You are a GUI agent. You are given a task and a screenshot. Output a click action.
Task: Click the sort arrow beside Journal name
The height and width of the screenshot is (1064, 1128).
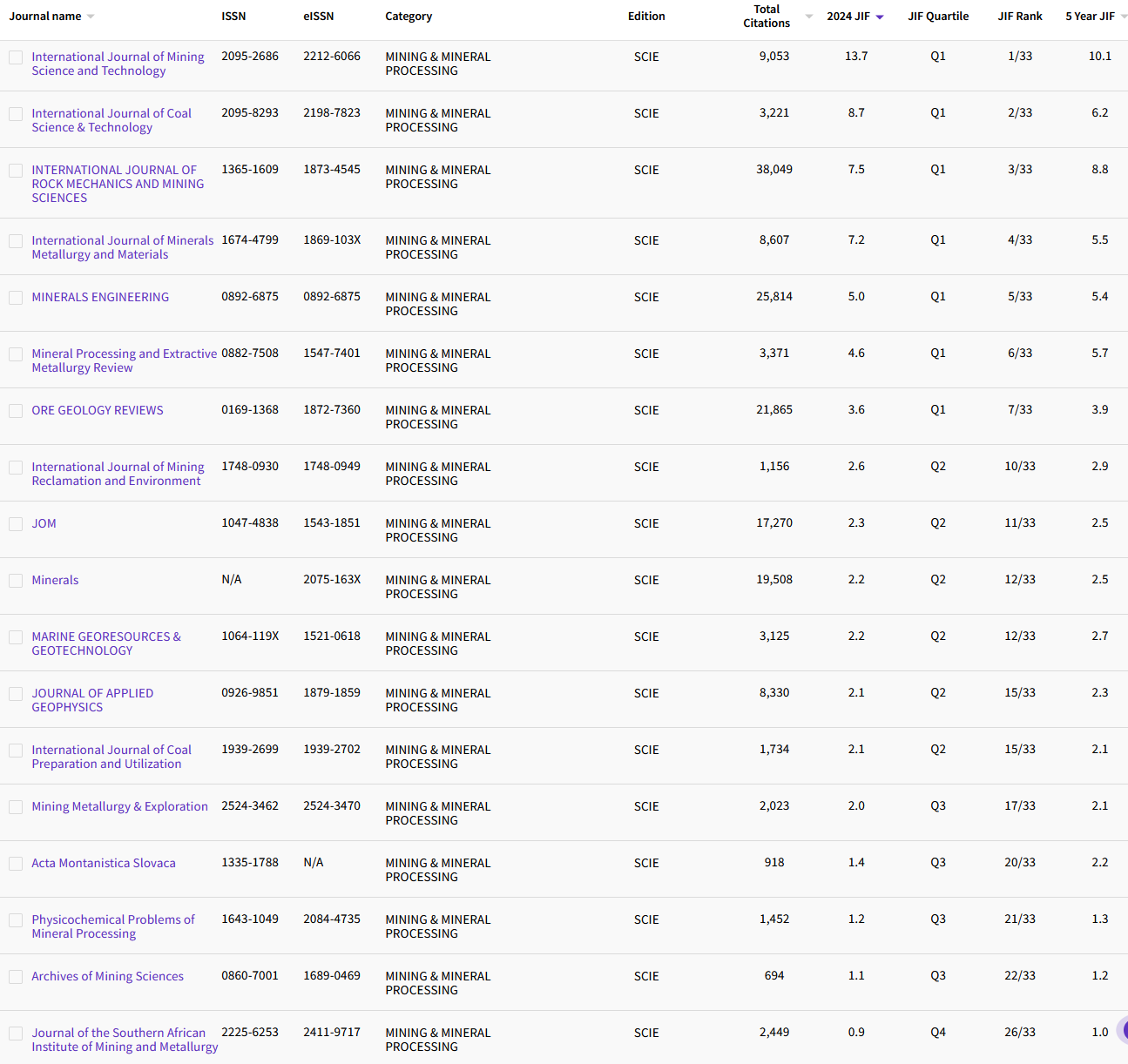[91, 17]
